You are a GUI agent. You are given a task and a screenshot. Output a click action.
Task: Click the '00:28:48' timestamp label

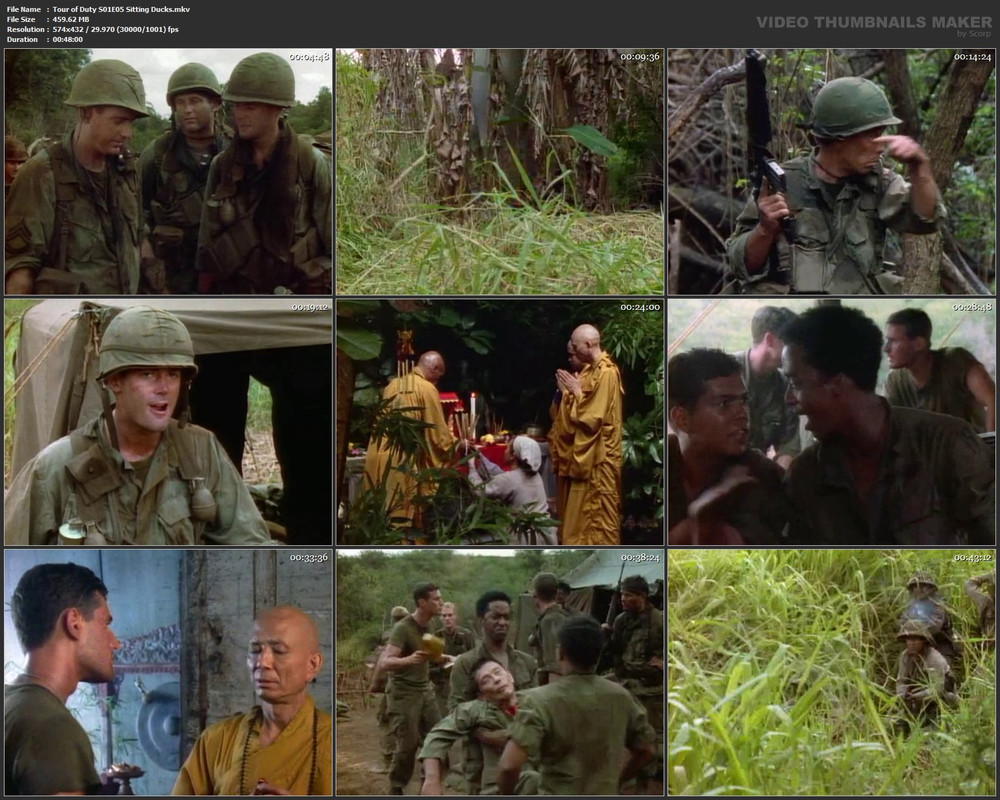click(x=973, y=307)
